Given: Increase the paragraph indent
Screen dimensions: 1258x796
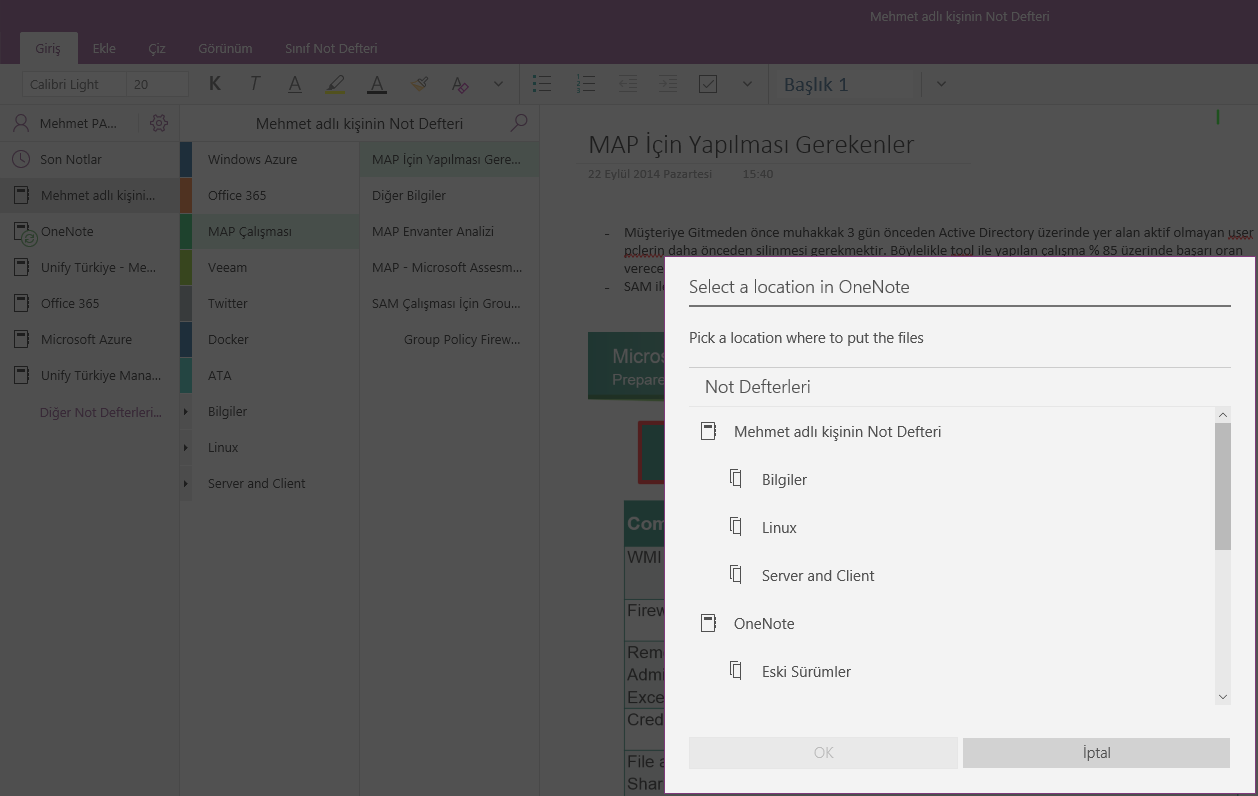Looking at the screenshot, I should point(667,84).
